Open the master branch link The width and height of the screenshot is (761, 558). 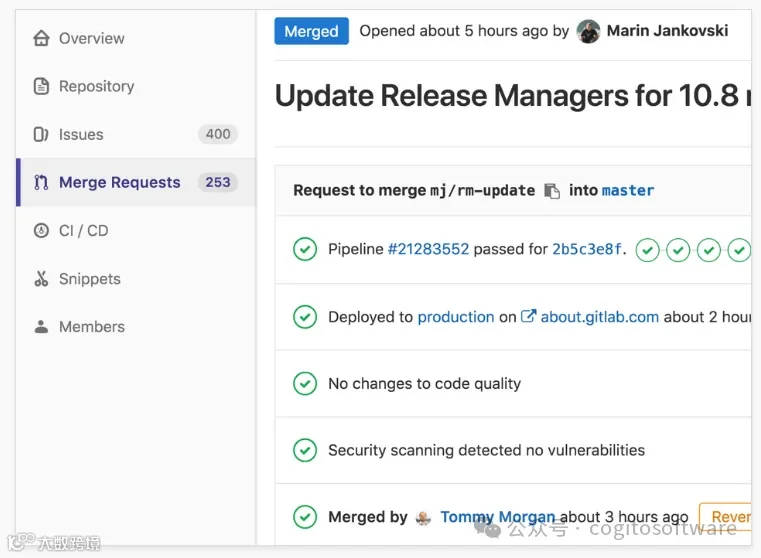pos(628,191)
